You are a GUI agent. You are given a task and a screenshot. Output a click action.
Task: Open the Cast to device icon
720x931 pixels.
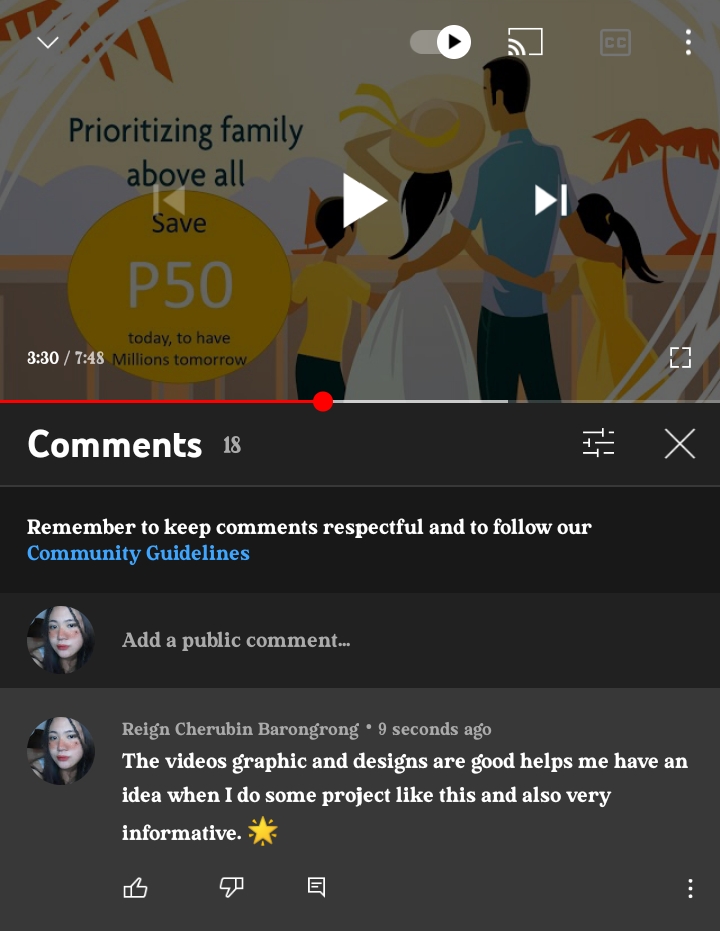coord(525,42)
